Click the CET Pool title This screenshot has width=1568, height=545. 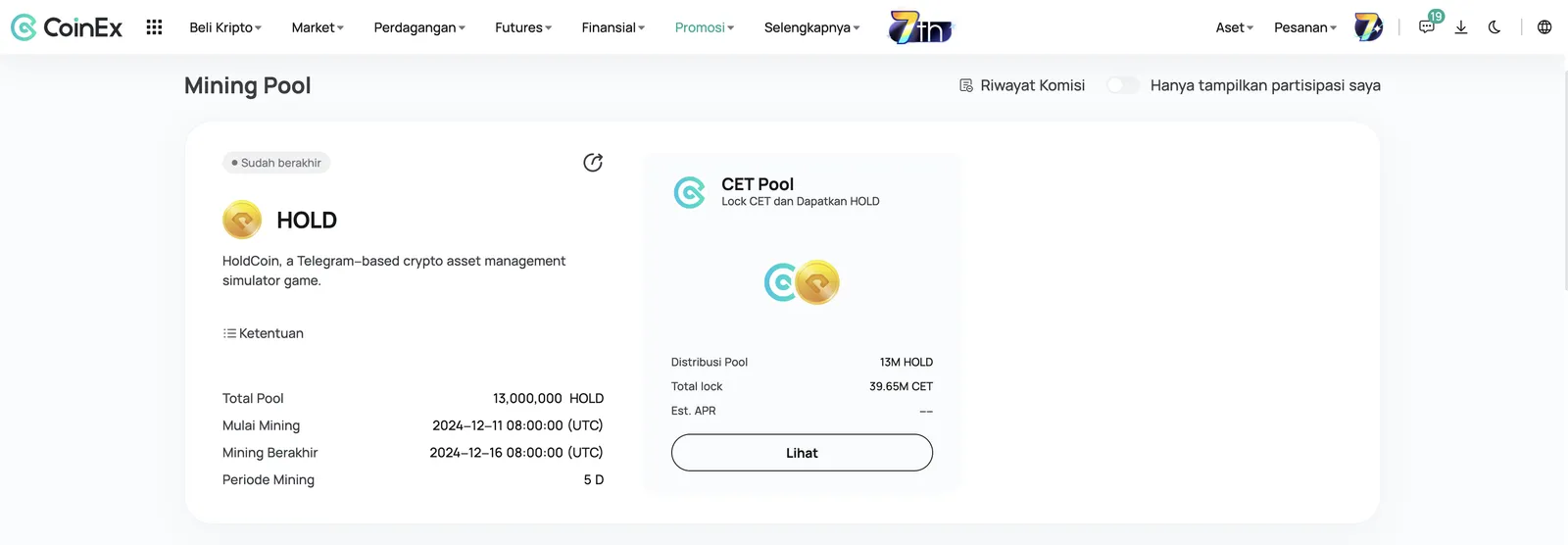pyautogui.click(x=758, y=184)
